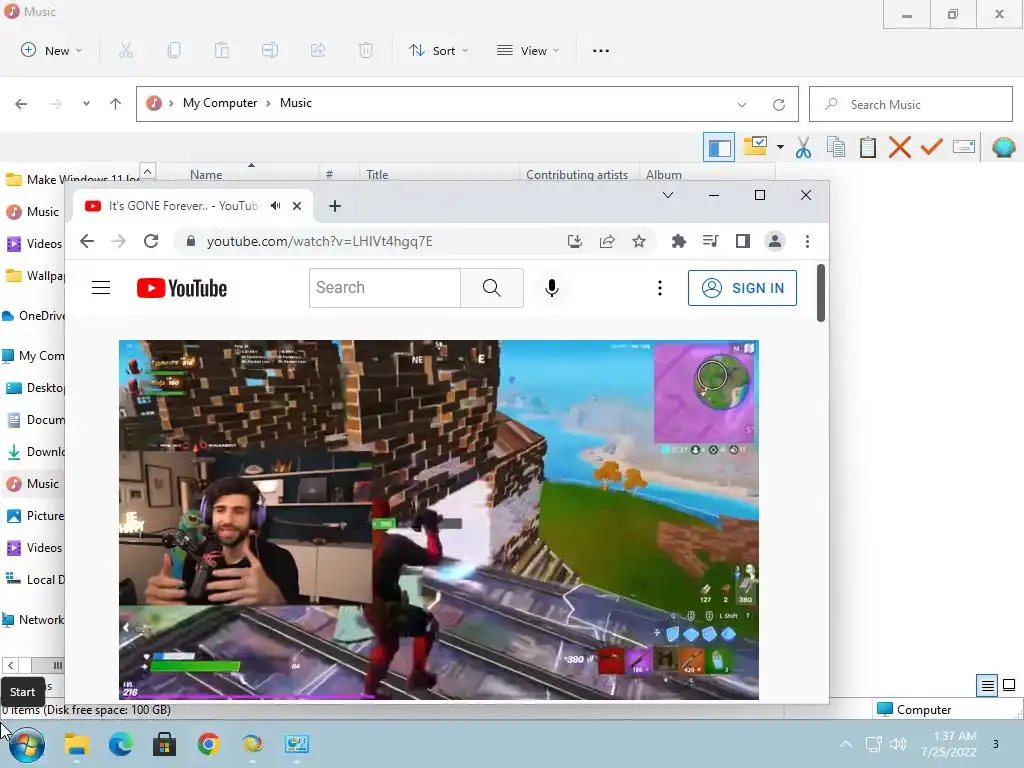Click the red X delete icon

point(900,147)
